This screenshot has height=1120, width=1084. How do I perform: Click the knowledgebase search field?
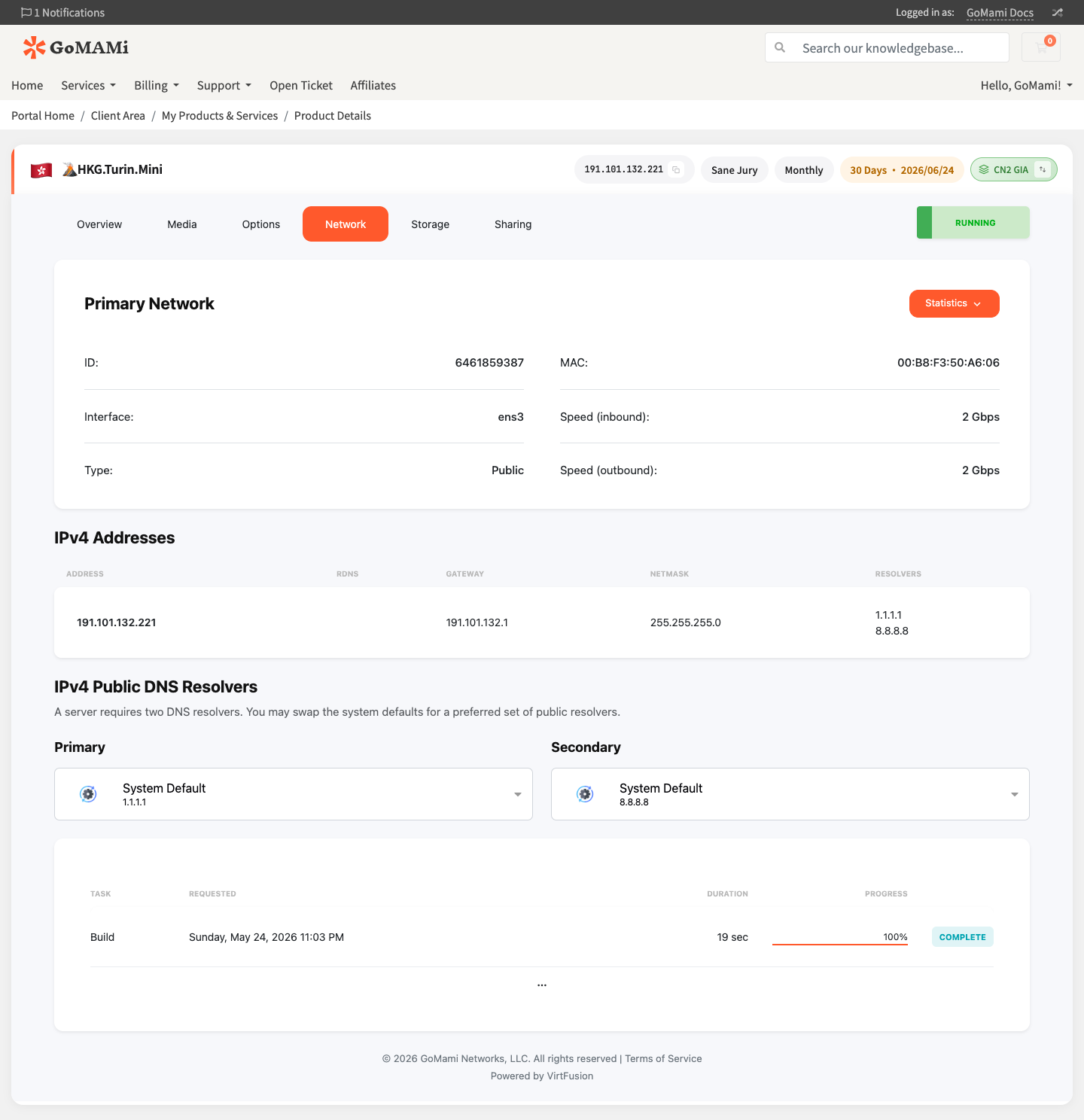tap(887, 47)
